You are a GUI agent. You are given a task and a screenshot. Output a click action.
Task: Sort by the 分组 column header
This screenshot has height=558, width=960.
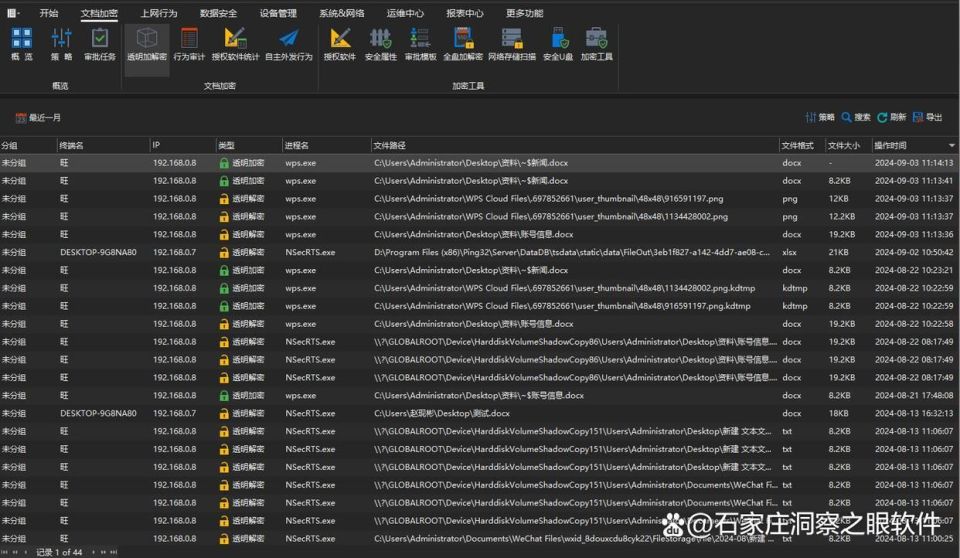(28, 145)
